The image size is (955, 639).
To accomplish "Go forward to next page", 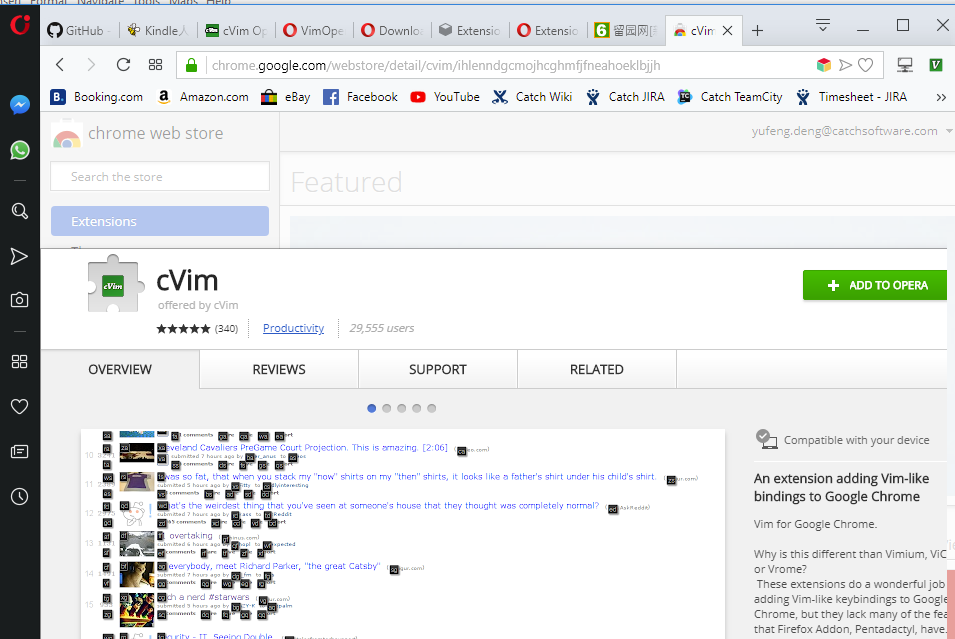I will [91, 65].
